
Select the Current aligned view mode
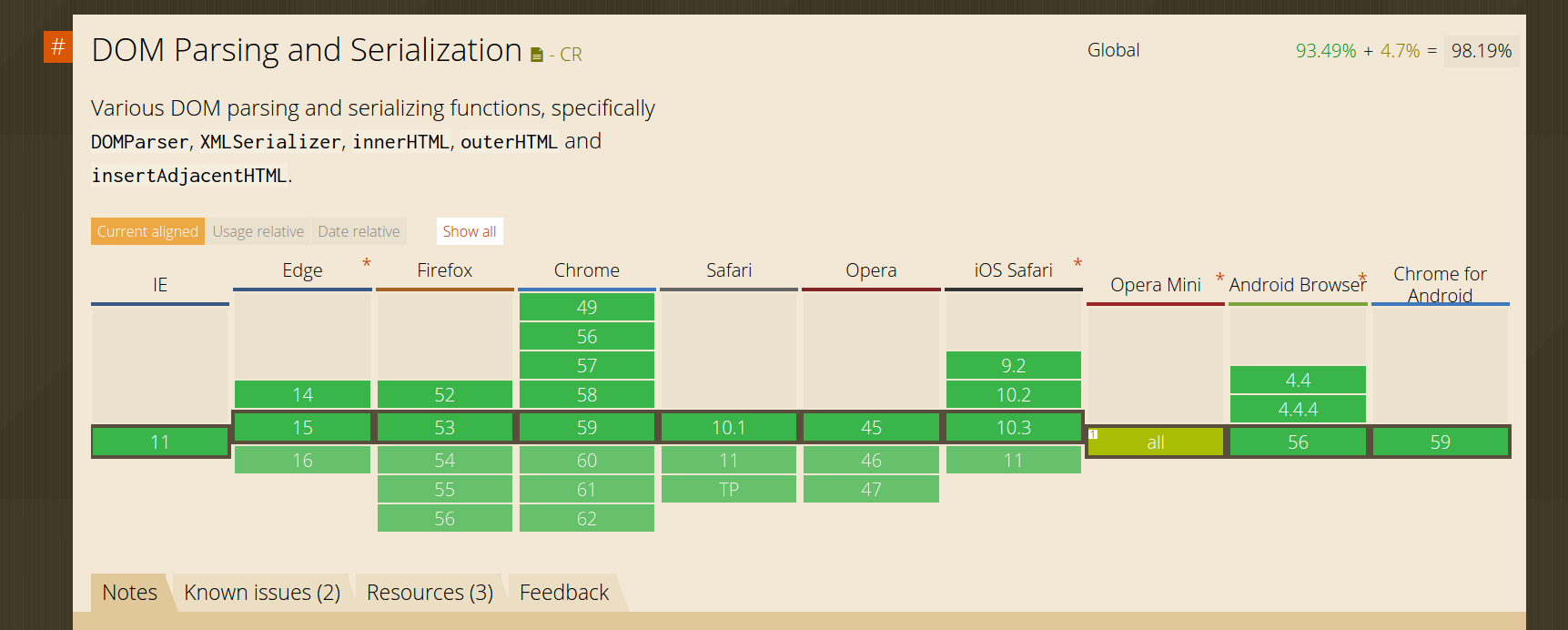tap(147, 231)
